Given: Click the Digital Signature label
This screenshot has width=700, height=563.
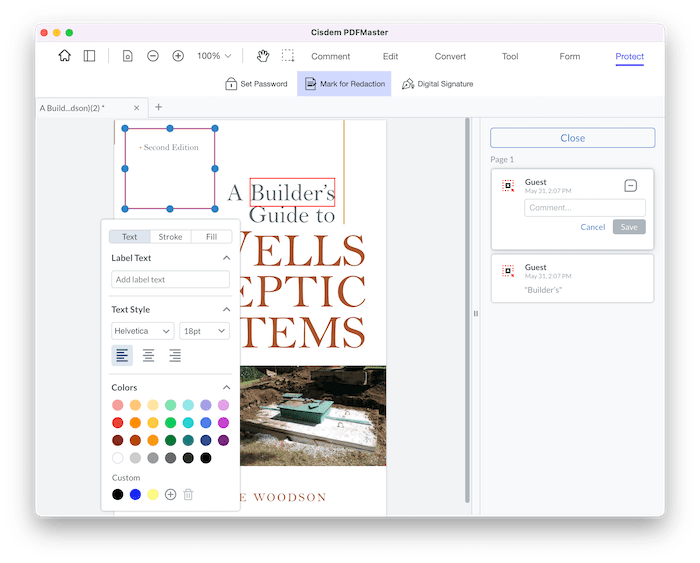Looking at the screenshot, I should coord(445,83).
